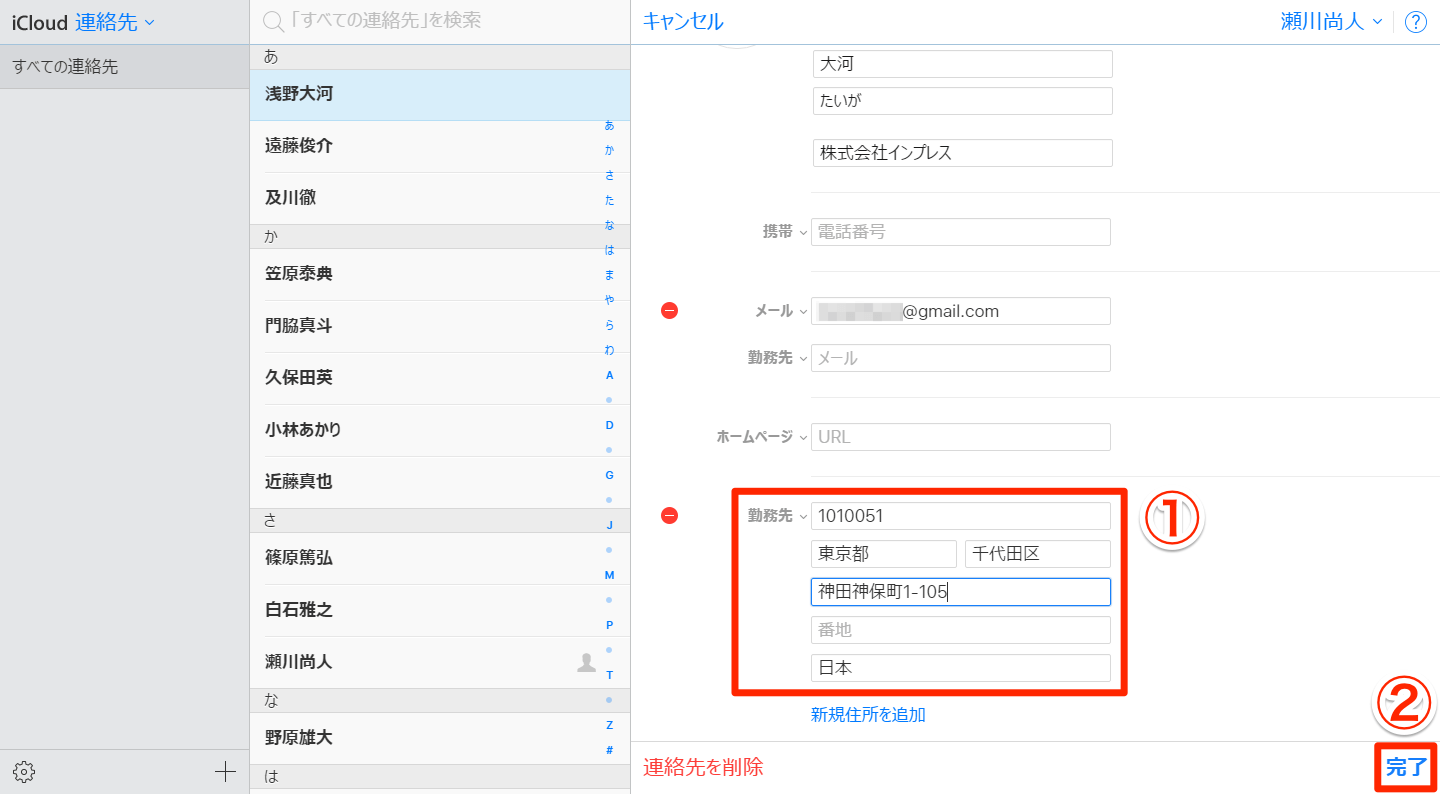
Task: Open the iCloud 連絡先 app switcher dropdown
Action: [84, 22]
